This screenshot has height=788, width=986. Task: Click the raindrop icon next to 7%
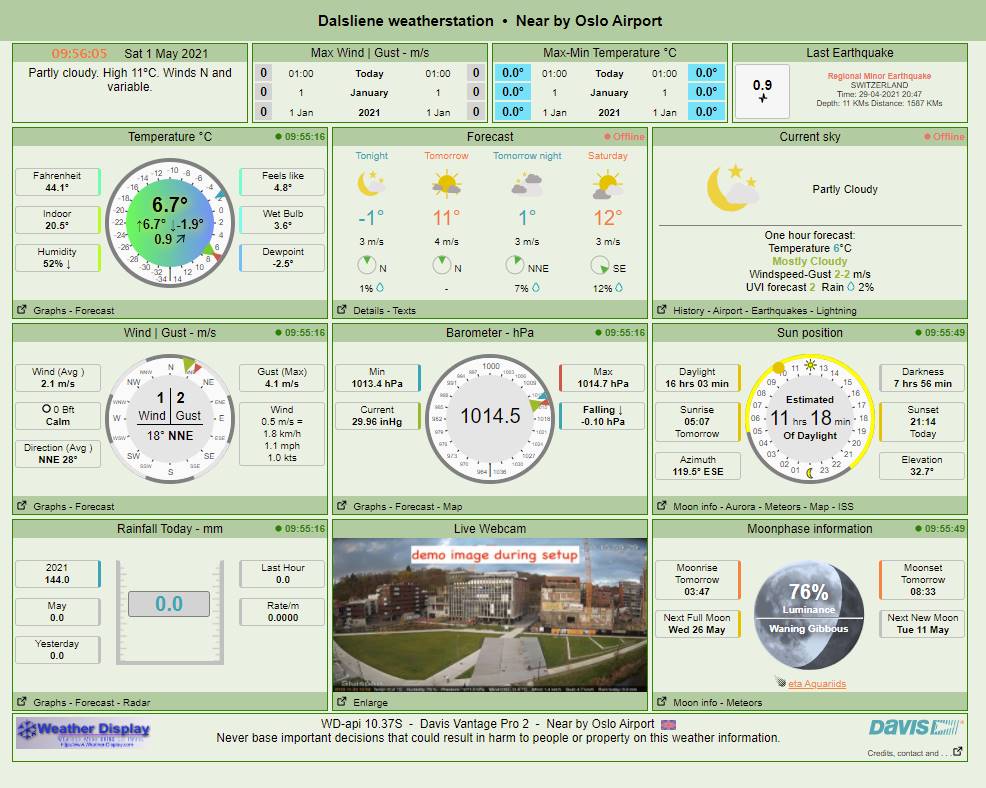[536, 288]
